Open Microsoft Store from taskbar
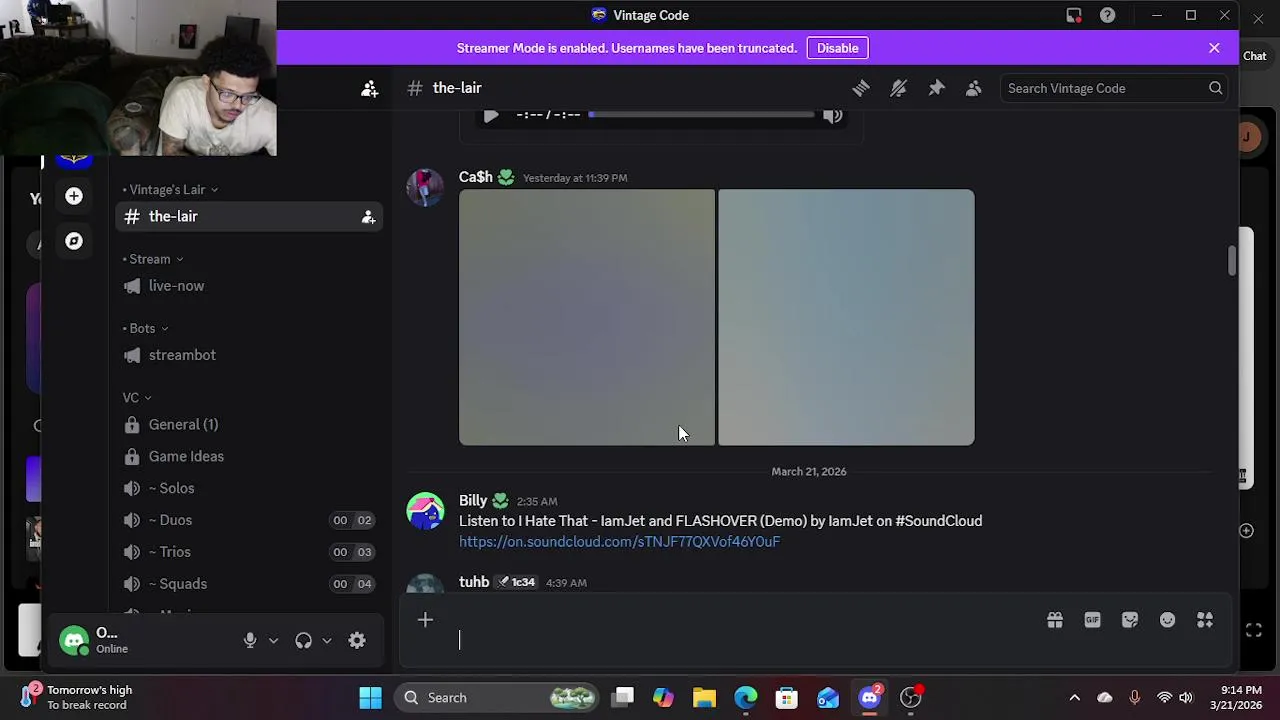 786,698
